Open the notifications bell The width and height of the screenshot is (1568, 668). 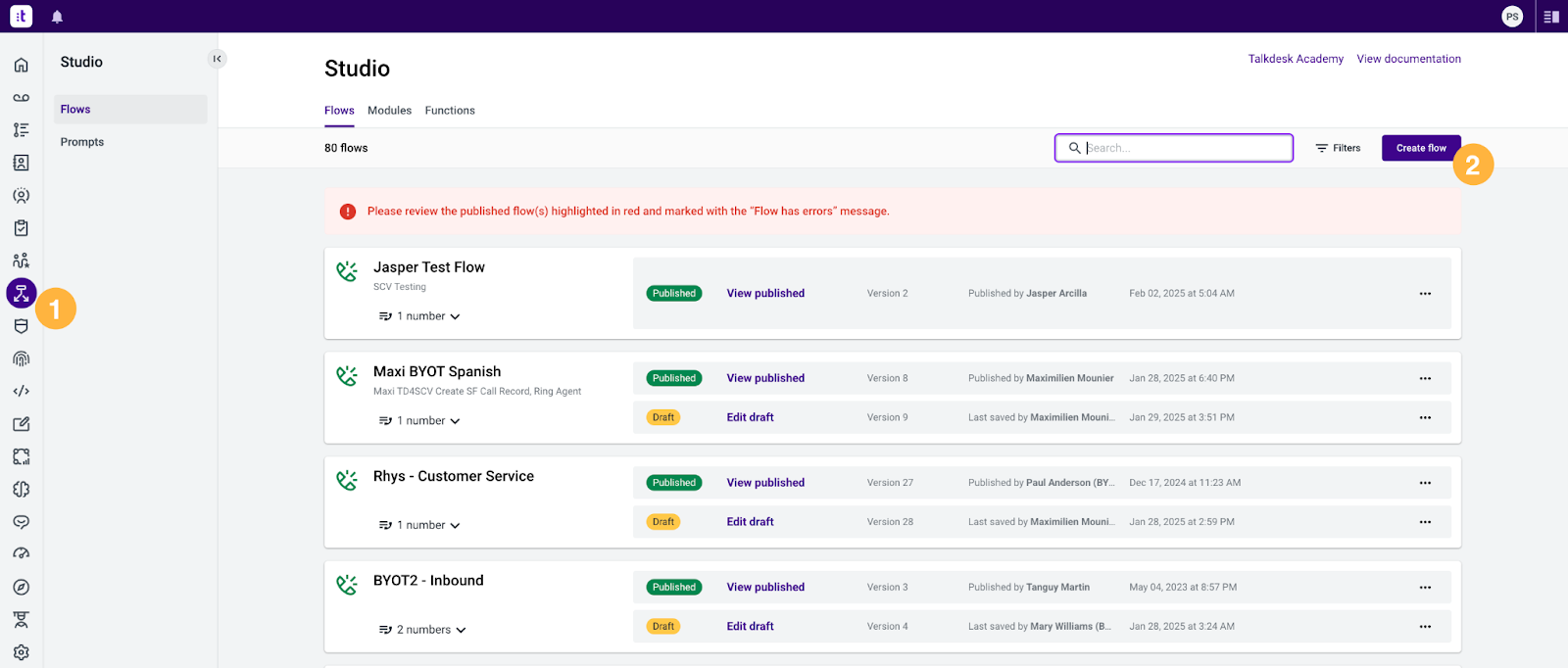tap(57, 17)
